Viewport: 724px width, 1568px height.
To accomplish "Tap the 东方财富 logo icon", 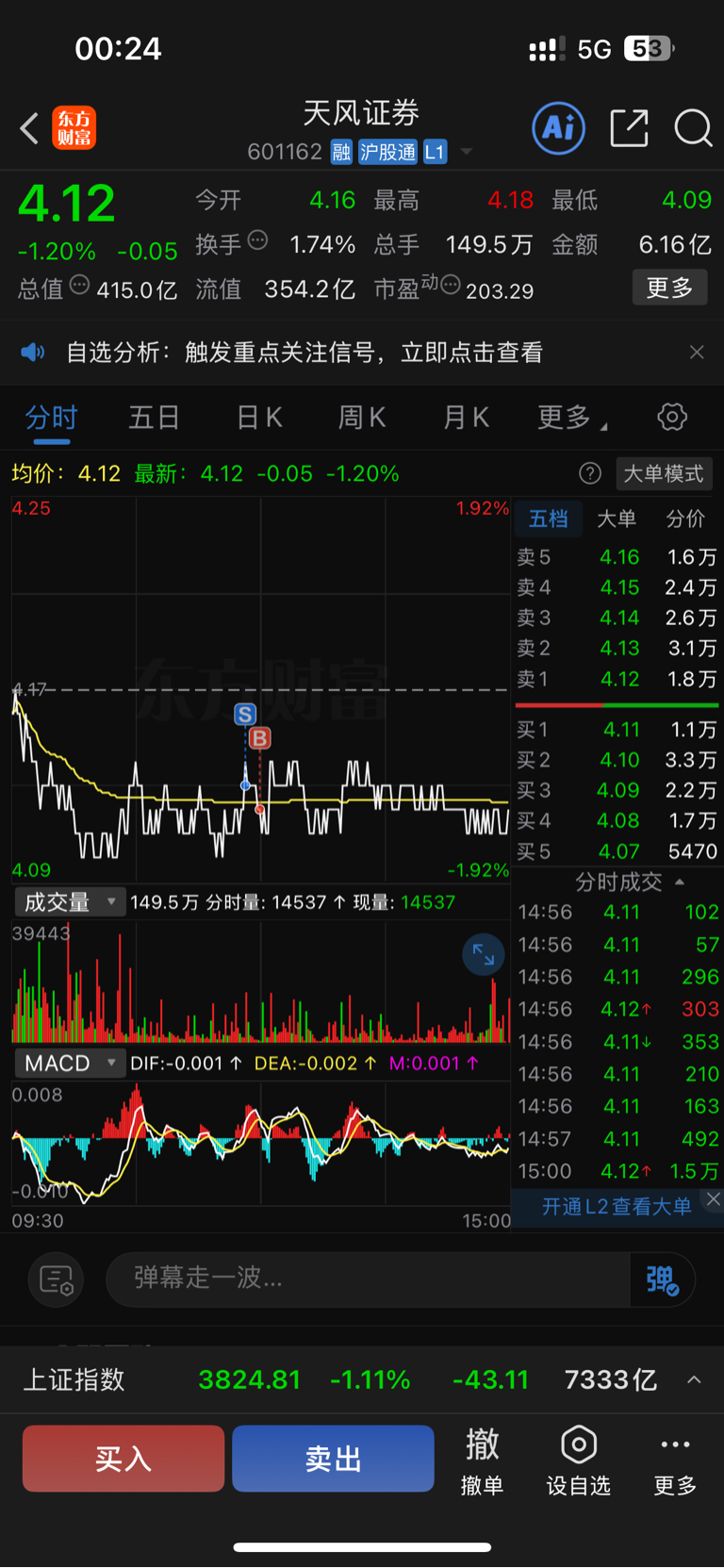I will coord(74,128).
